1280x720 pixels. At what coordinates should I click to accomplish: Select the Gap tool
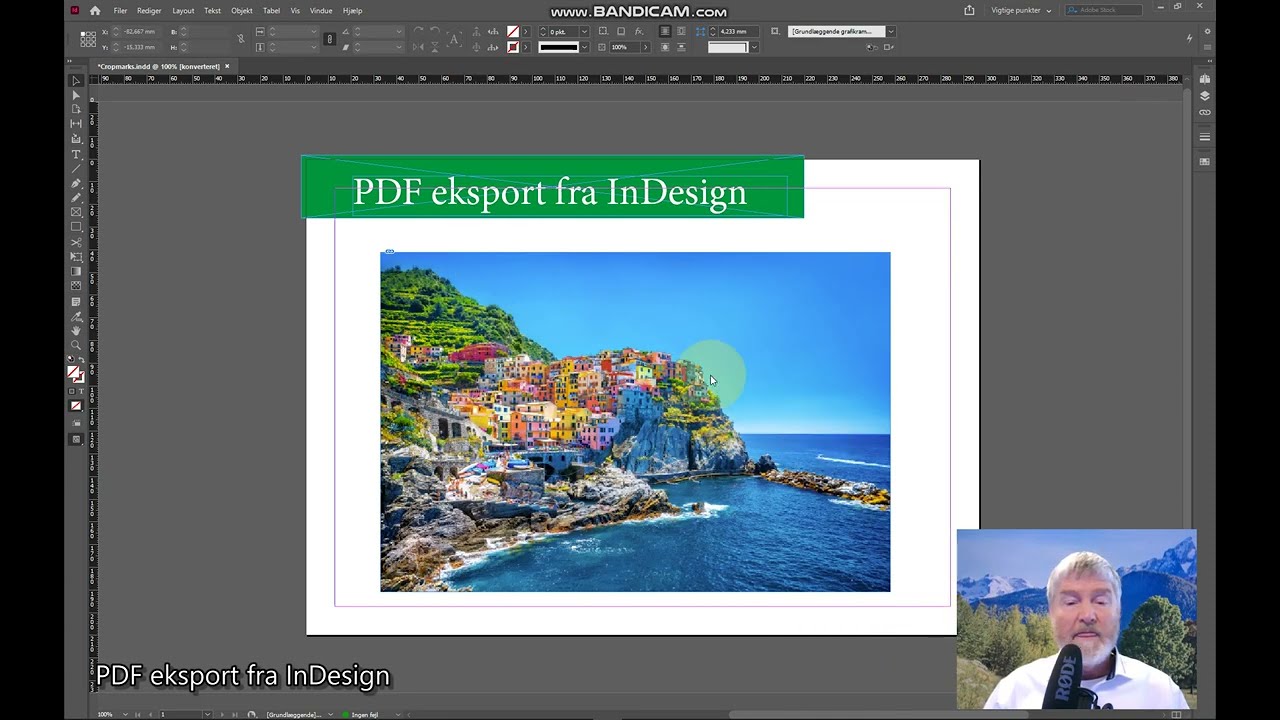(x=76, y=124)
